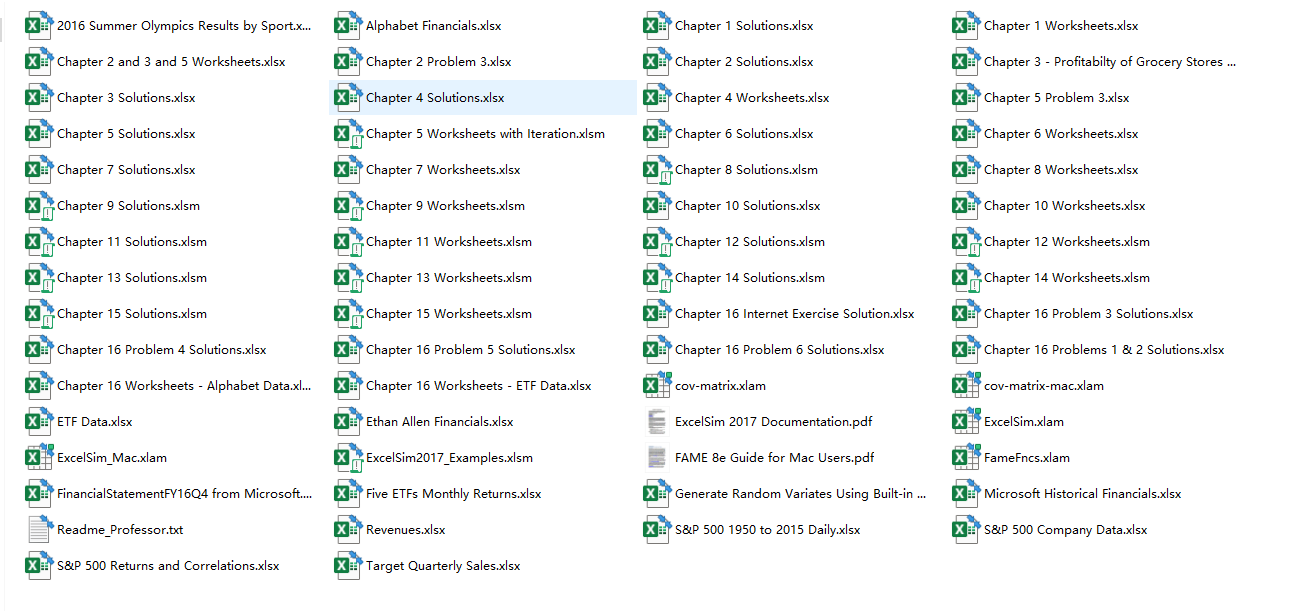The image size is (1298, 611).
Task: Click the PDF icon for ExcelSim 2017 Documentation.pdf
Action: (657, 422)
